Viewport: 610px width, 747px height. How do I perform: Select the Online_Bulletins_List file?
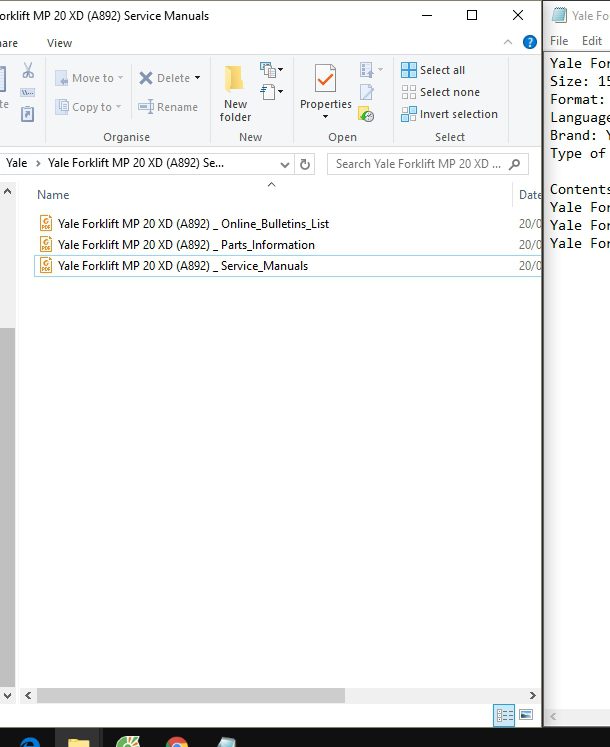pos(288,223)
